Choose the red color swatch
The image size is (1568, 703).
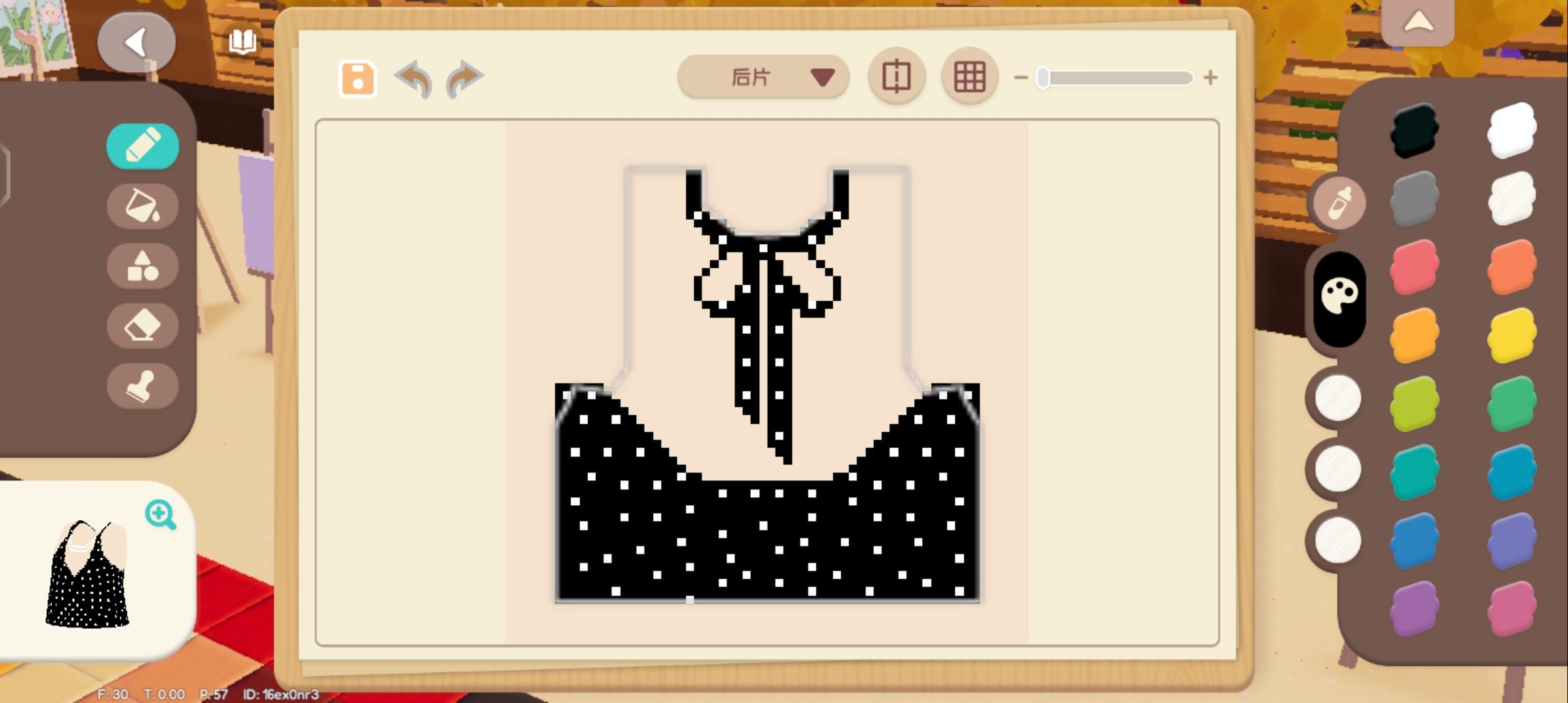pos(1414,267)
